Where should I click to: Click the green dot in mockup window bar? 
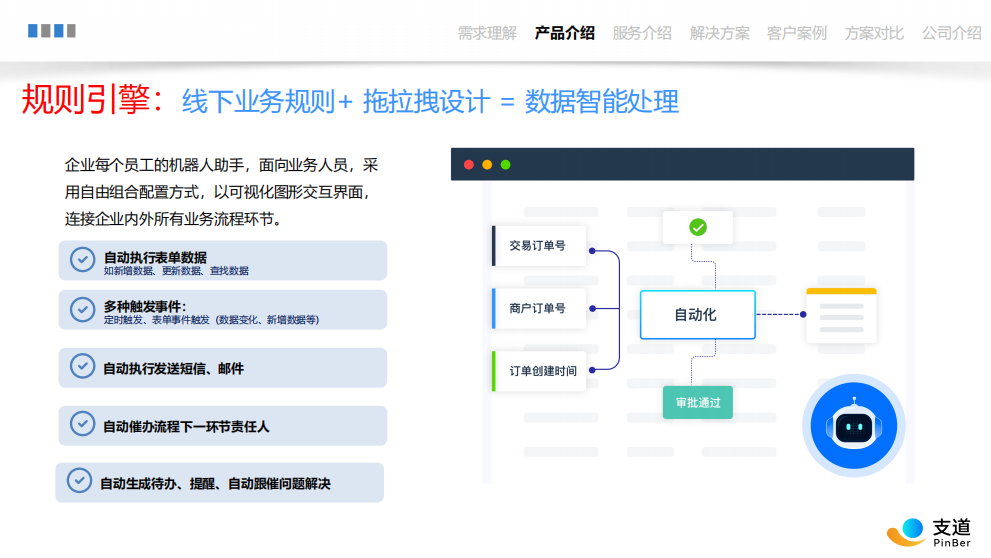pyautogui.click(x=505, y=164)
